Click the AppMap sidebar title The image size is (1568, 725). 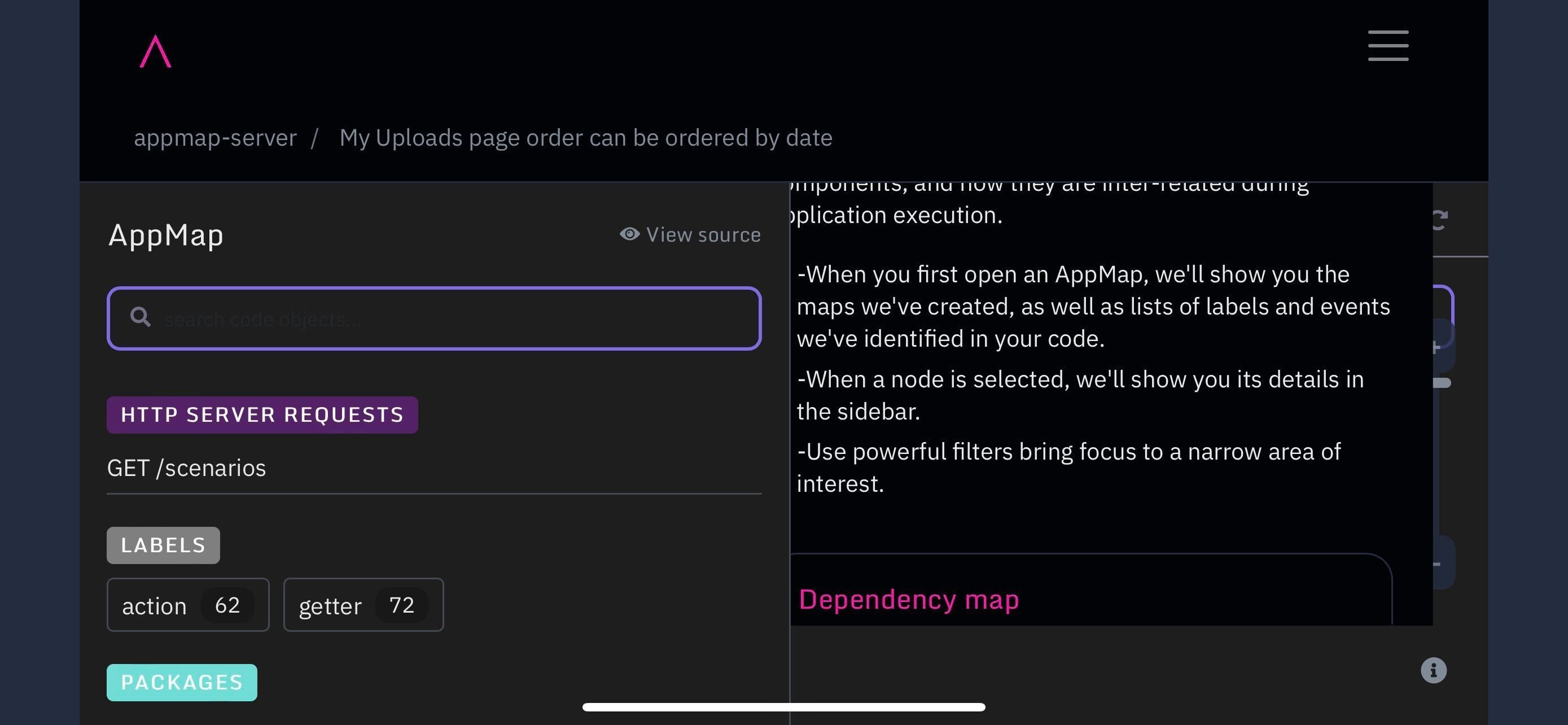166,235
